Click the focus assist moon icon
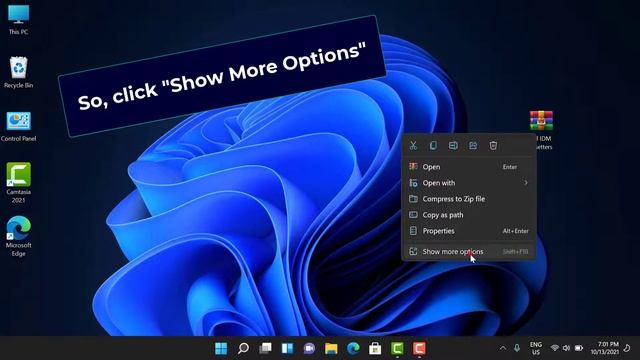 [627, 348]
